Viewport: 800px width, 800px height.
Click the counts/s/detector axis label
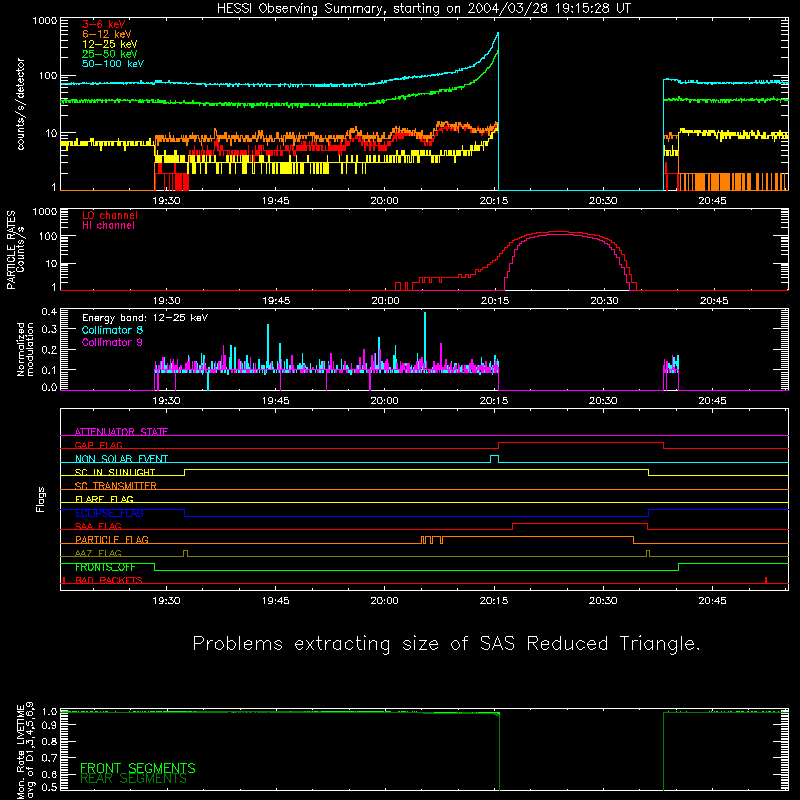20,104
